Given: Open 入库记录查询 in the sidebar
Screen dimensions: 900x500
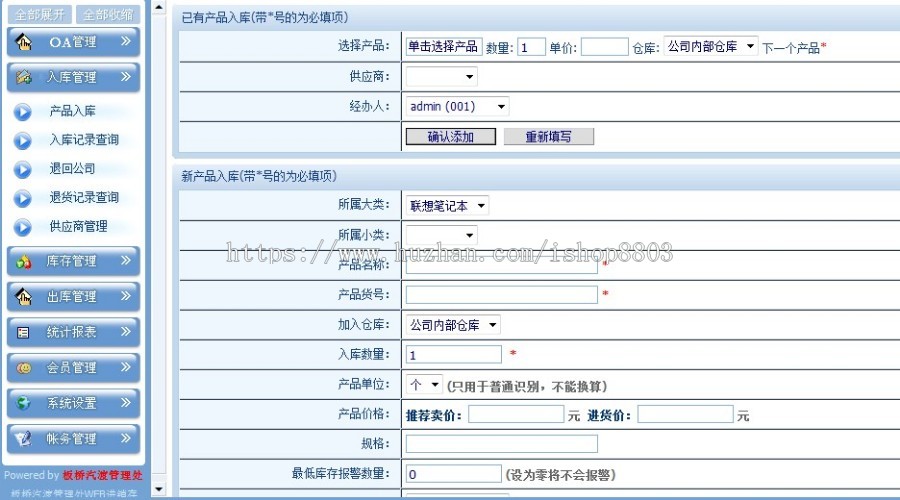Looking at the screenshot, I should pos(84,140).
